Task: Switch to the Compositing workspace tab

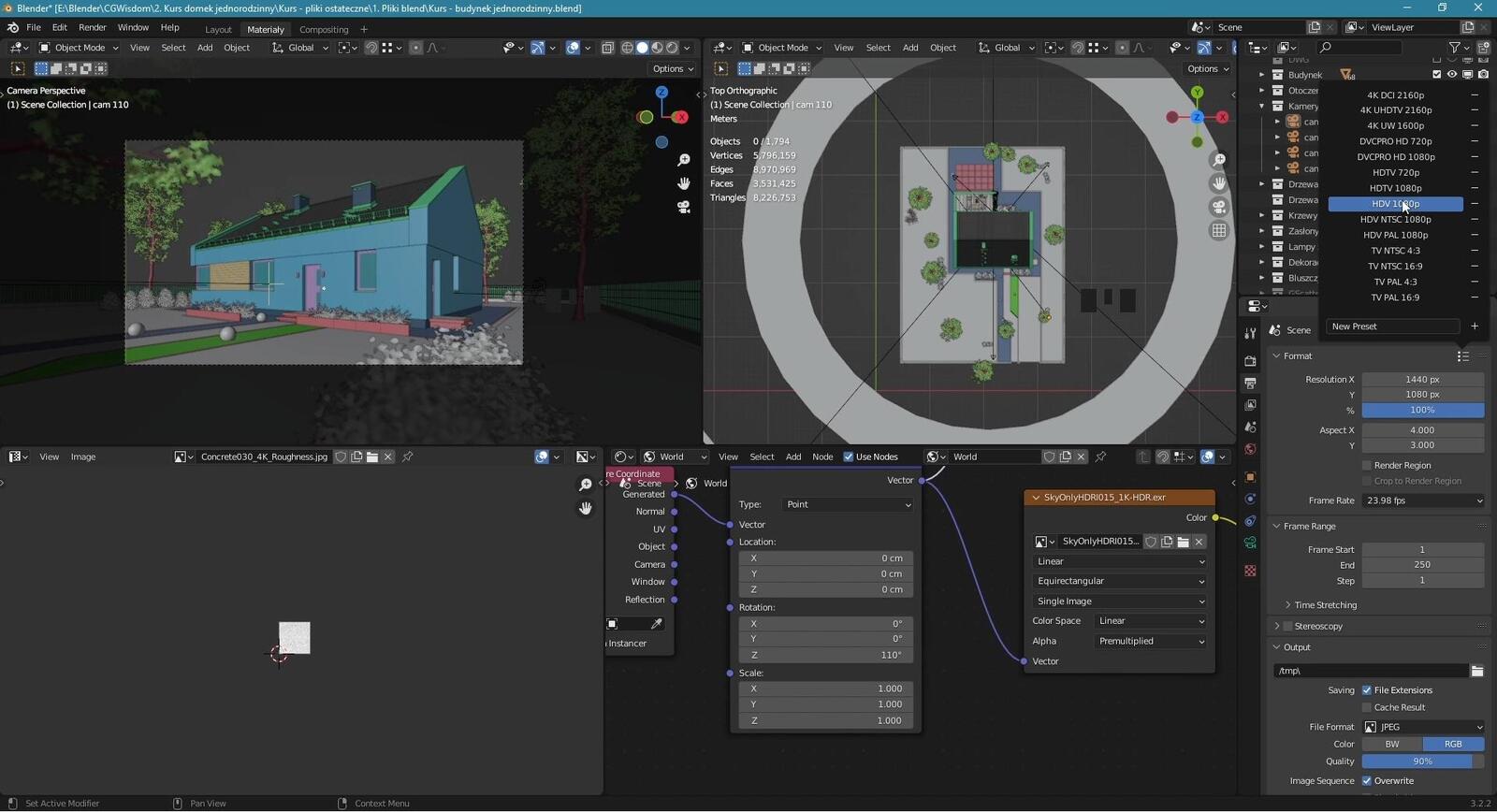Action: [324, 29]
